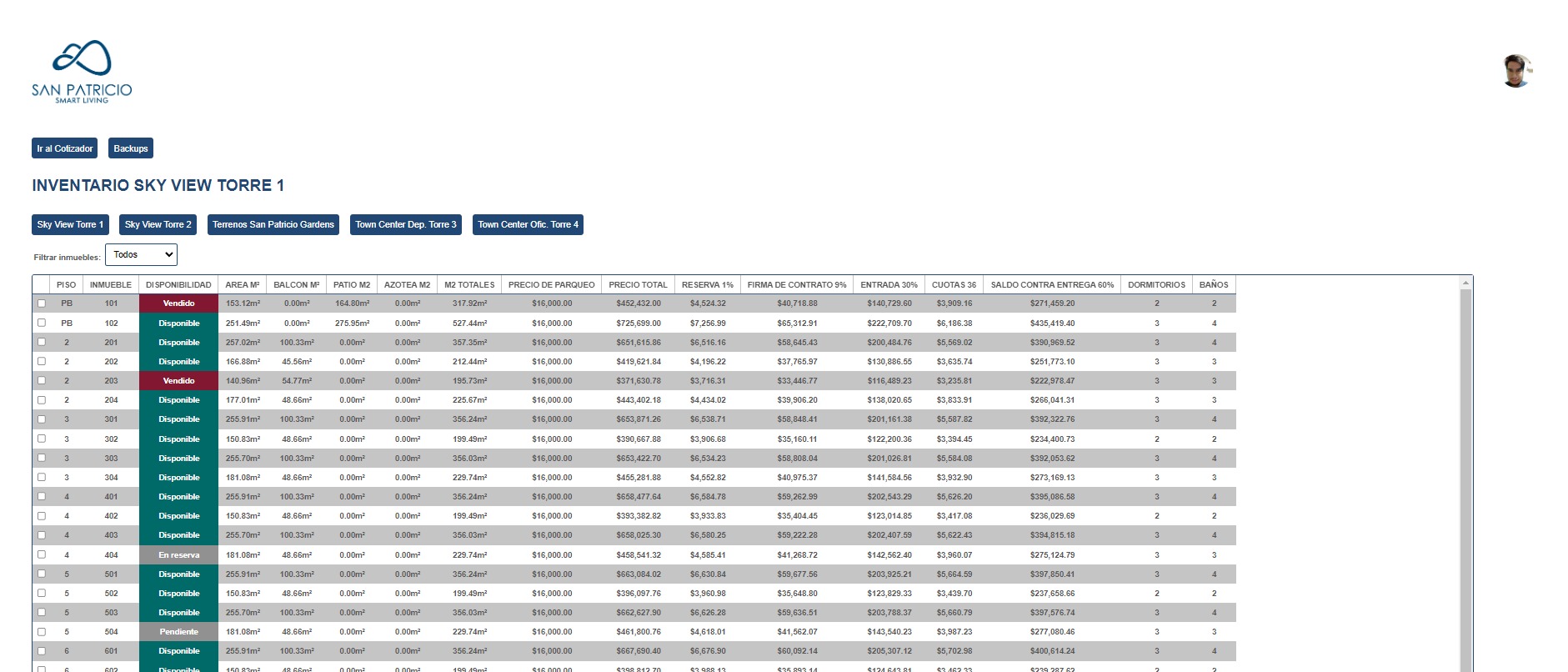1568x672 pixels.
Task: Toggle the checkbox for inmueble 203
Action: (x=42, y=380)
